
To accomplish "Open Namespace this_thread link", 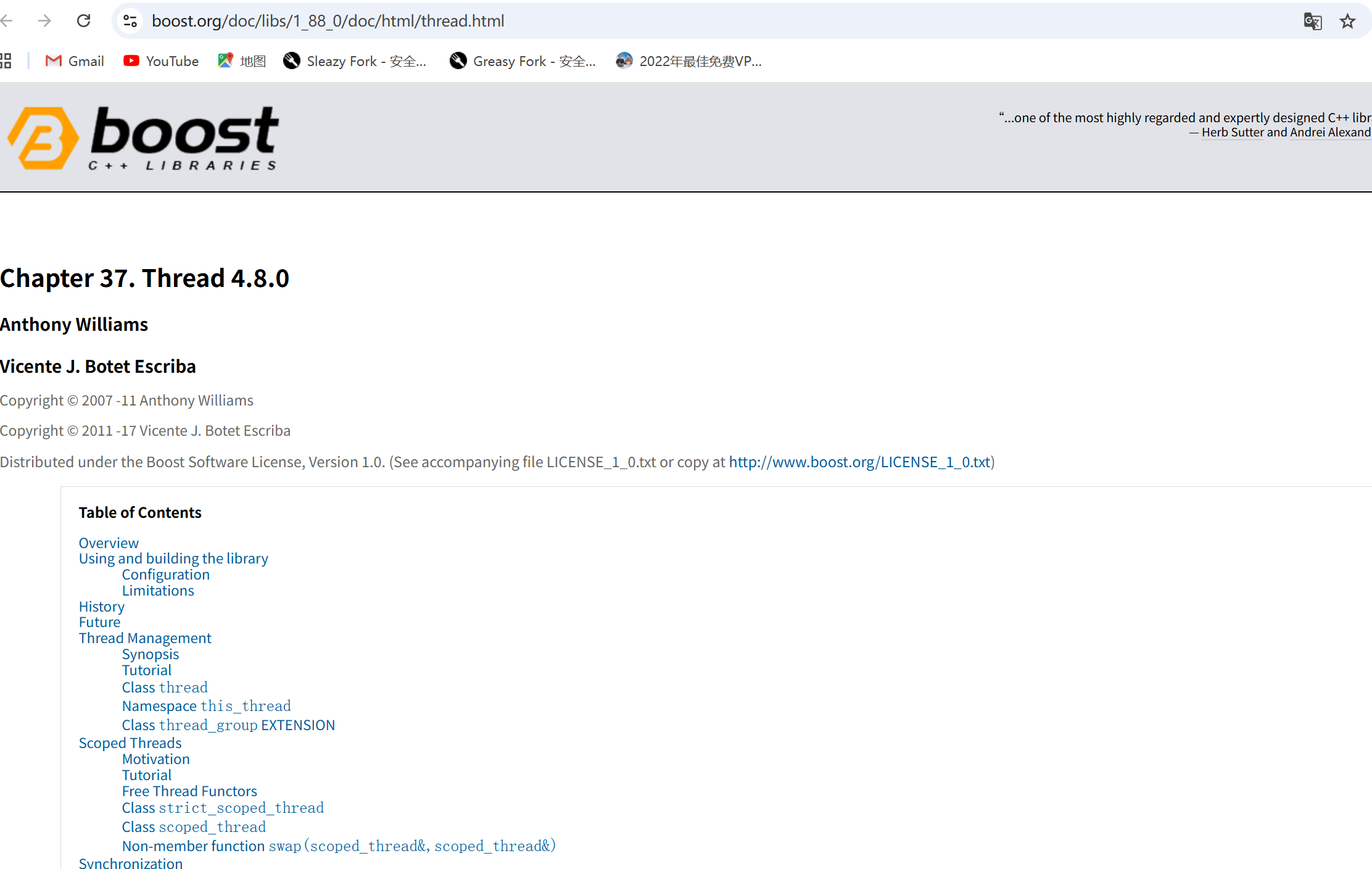I will point(206,706).
